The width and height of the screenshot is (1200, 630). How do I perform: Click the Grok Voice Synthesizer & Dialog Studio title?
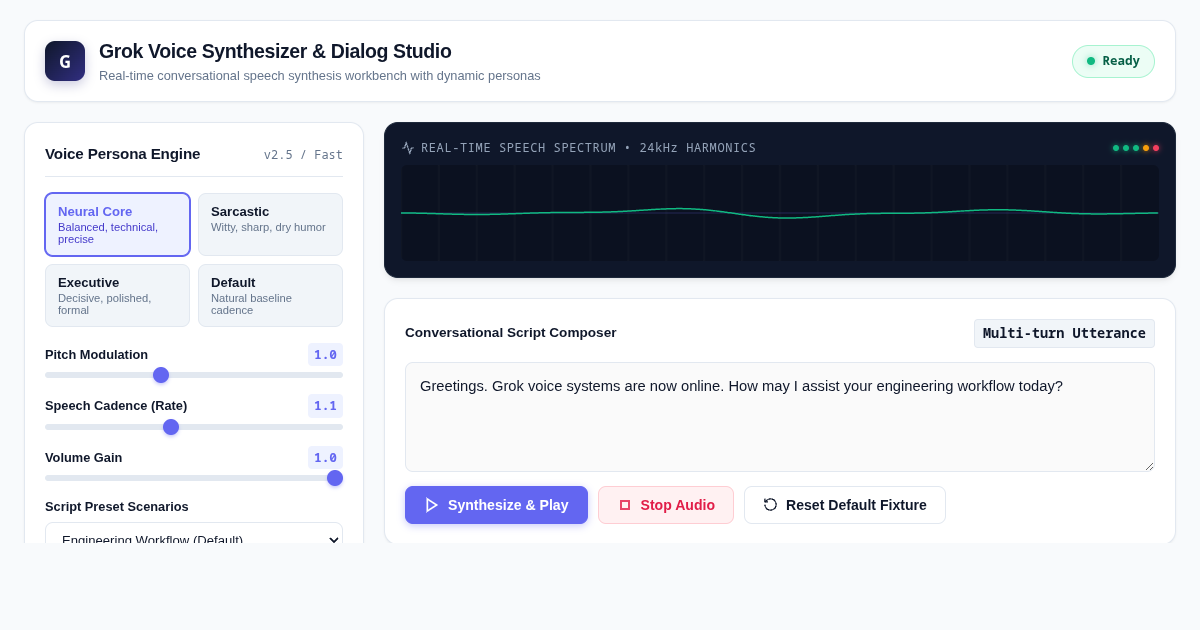275,51
